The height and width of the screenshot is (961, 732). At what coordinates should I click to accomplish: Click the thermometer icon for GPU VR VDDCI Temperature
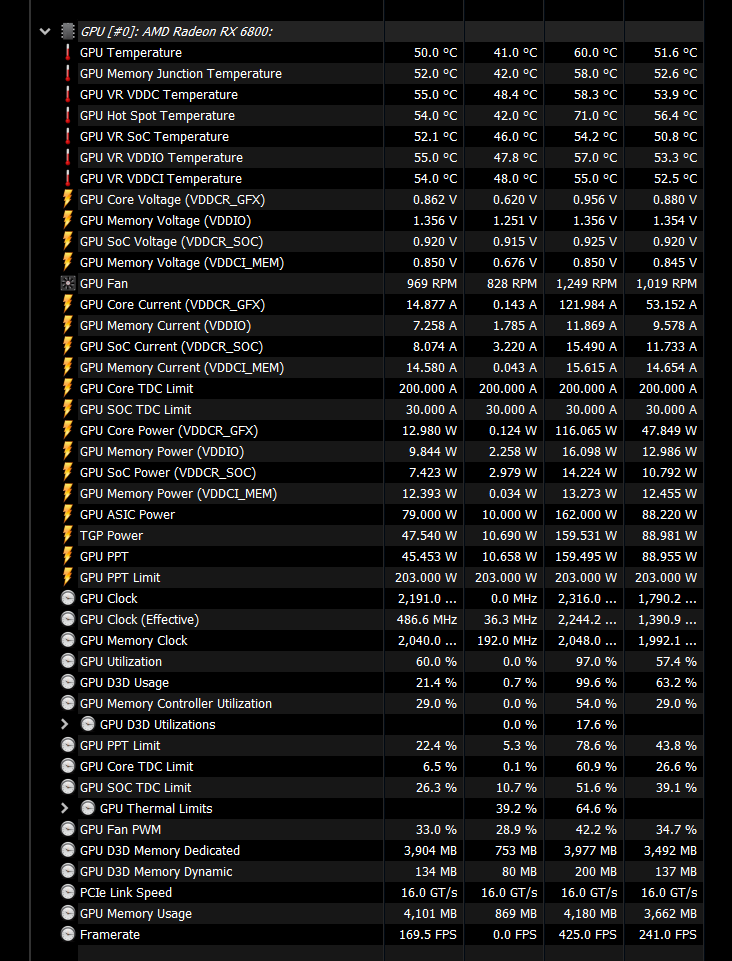[68, 178]
